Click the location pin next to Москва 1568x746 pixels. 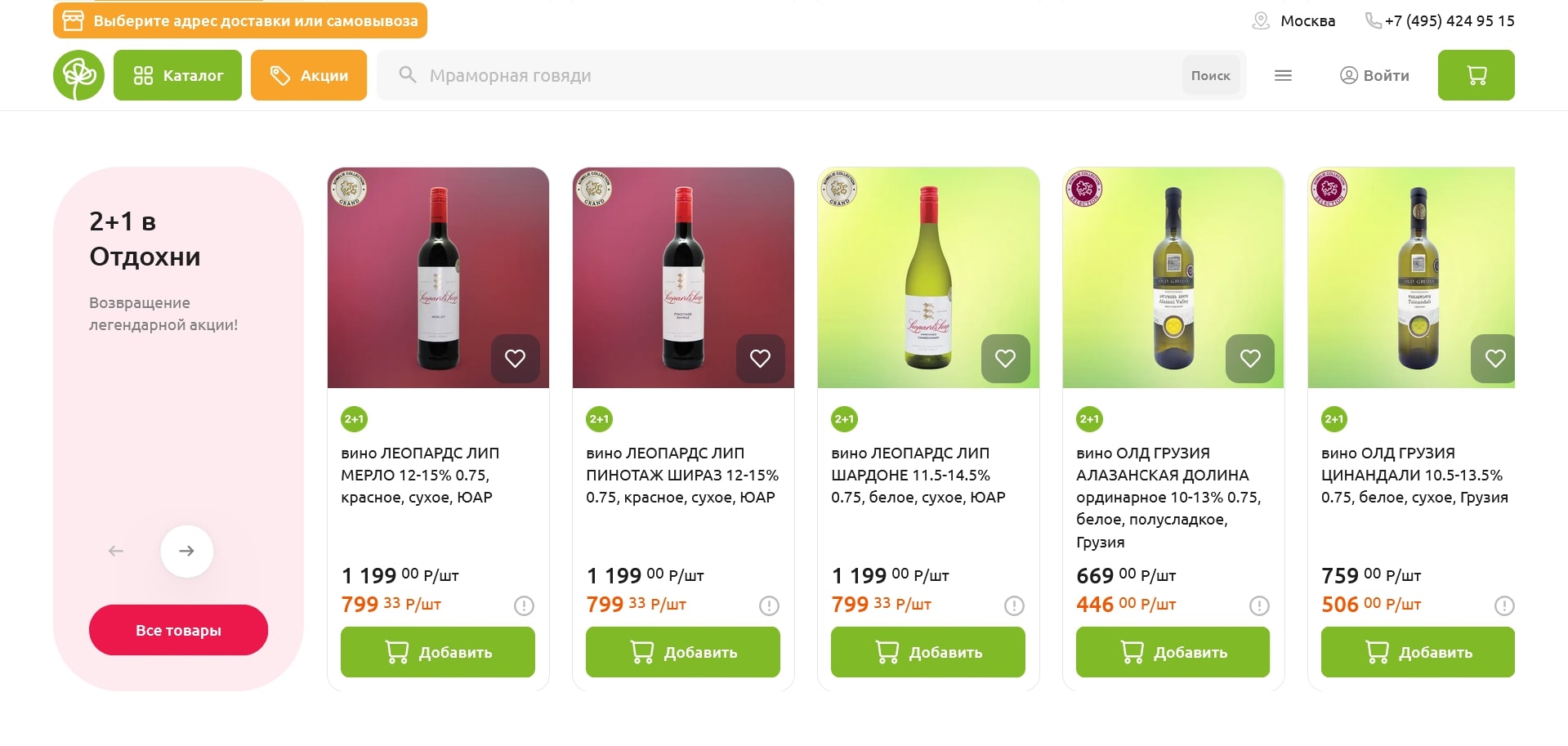tap(1261, 20)
